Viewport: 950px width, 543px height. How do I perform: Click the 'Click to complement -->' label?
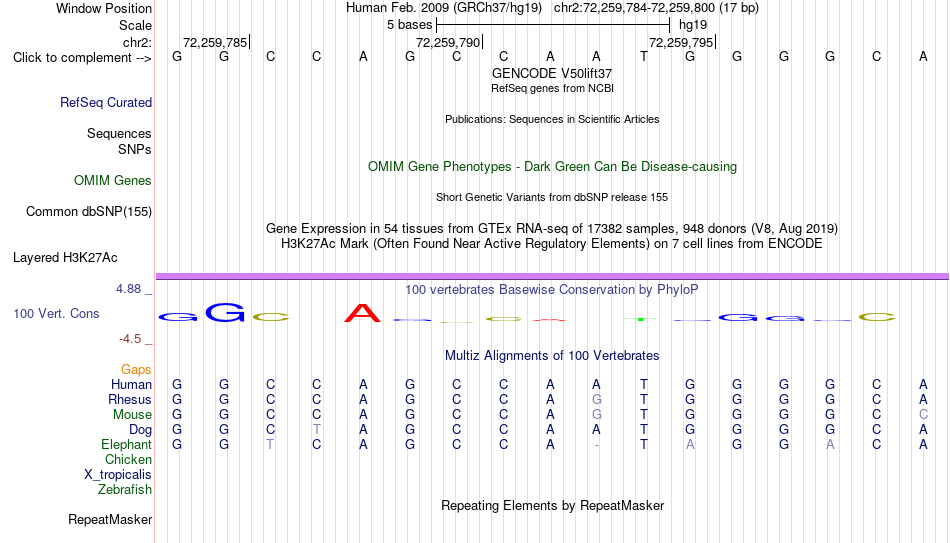82,58
